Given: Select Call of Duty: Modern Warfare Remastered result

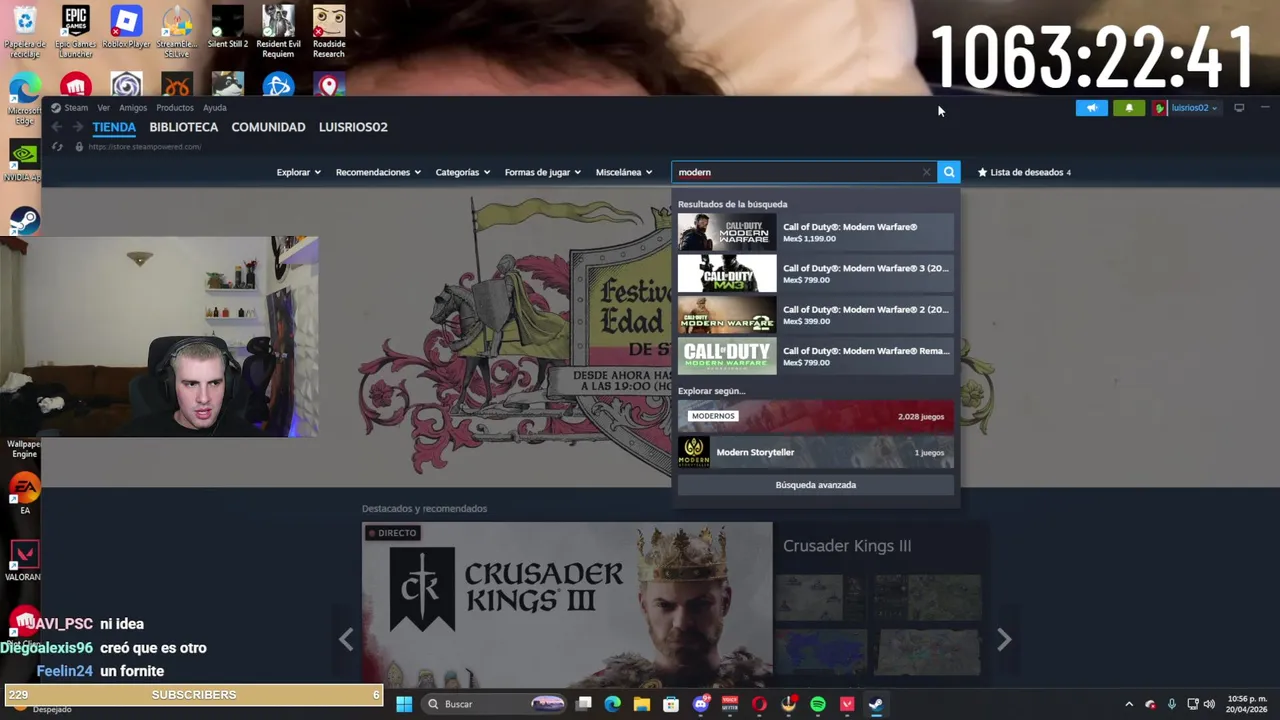Looking at the screenshot, I should tap(815, 356).
